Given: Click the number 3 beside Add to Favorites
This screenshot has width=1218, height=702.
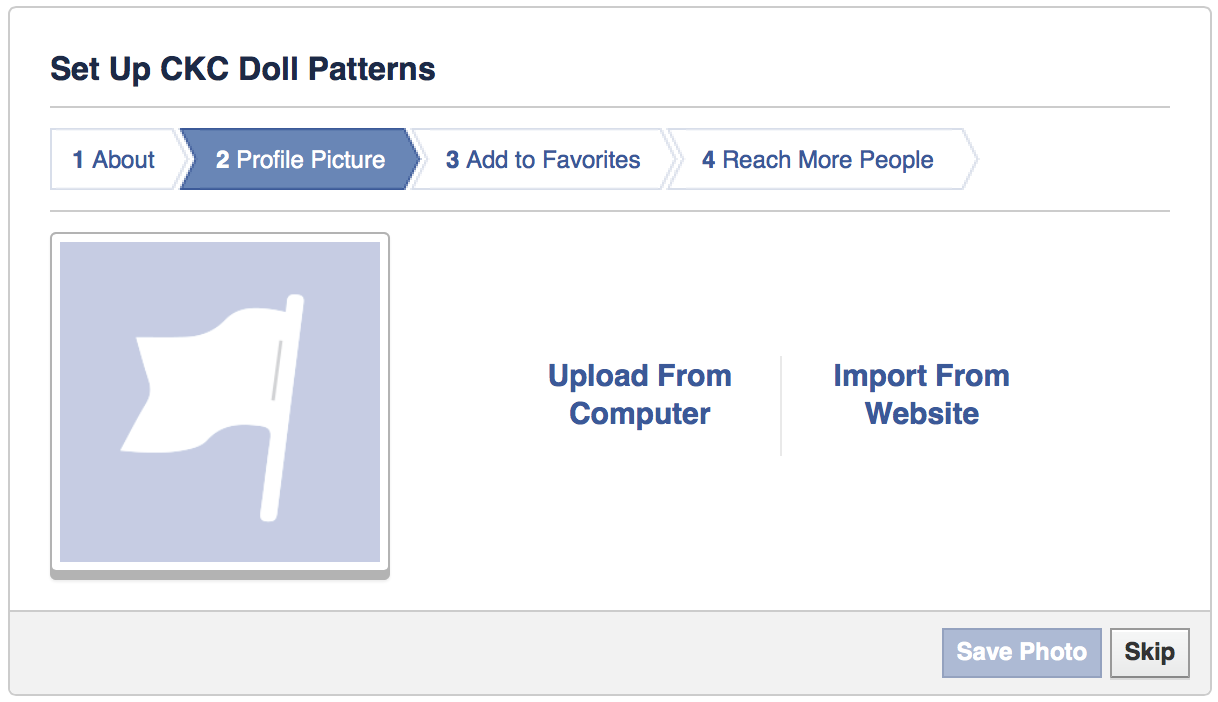Looking at the screenshot, I should [x=452, y=160].
